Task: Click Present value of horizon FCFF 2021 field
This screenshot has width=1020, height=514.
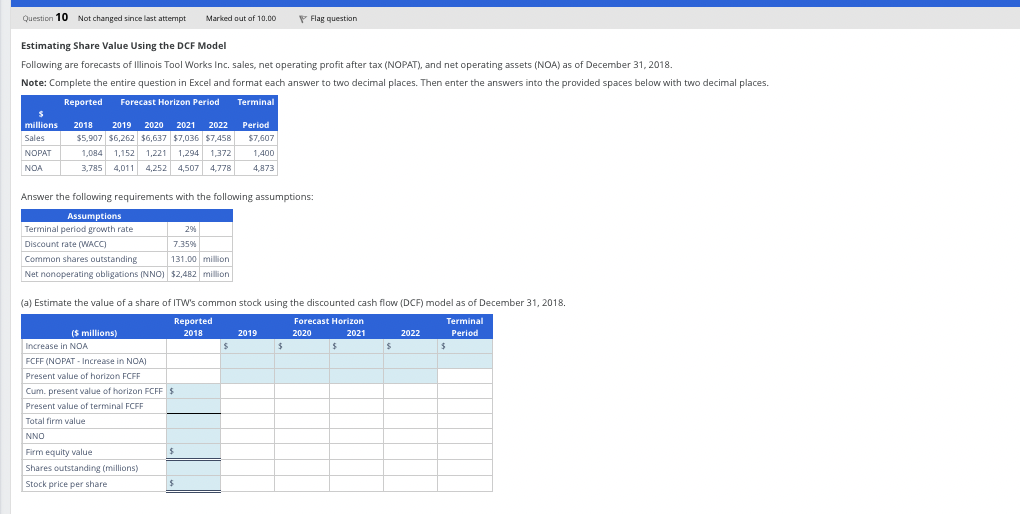Action: click(x=356, y=376)
